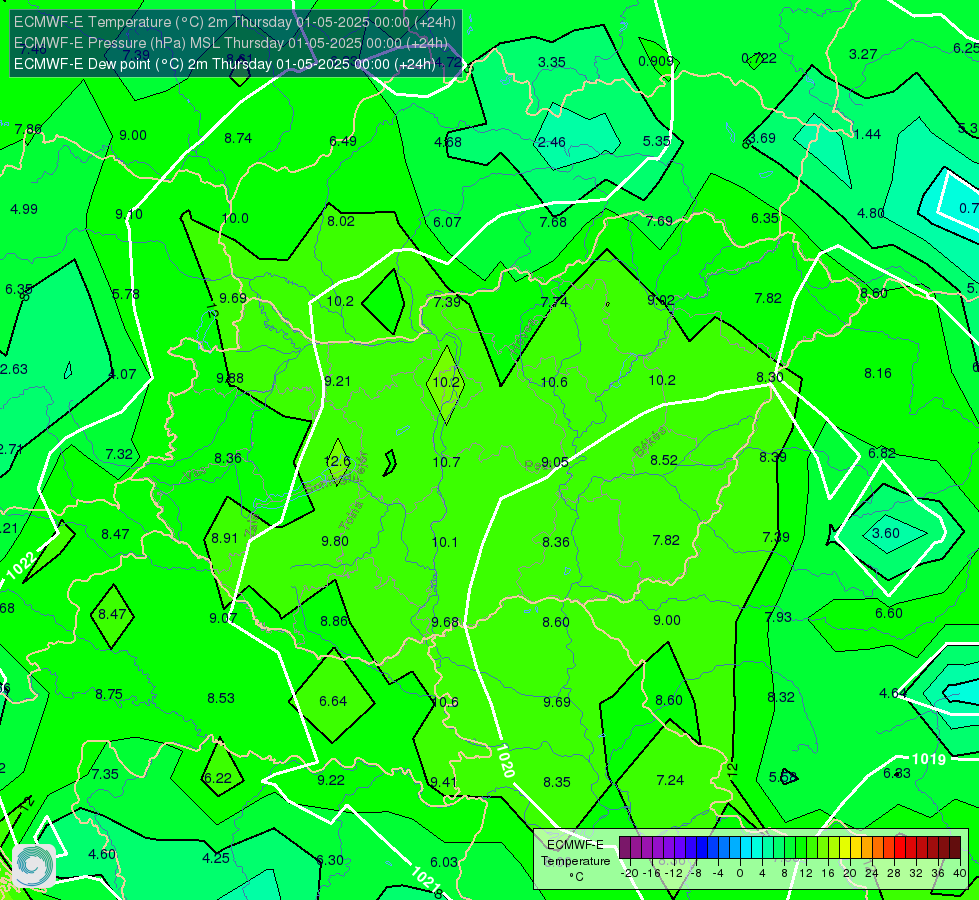Image resolution: width=979 pixels, height=900 pixels.
Task: Click the 8.52 temperature value
Action: click(664, 460)
